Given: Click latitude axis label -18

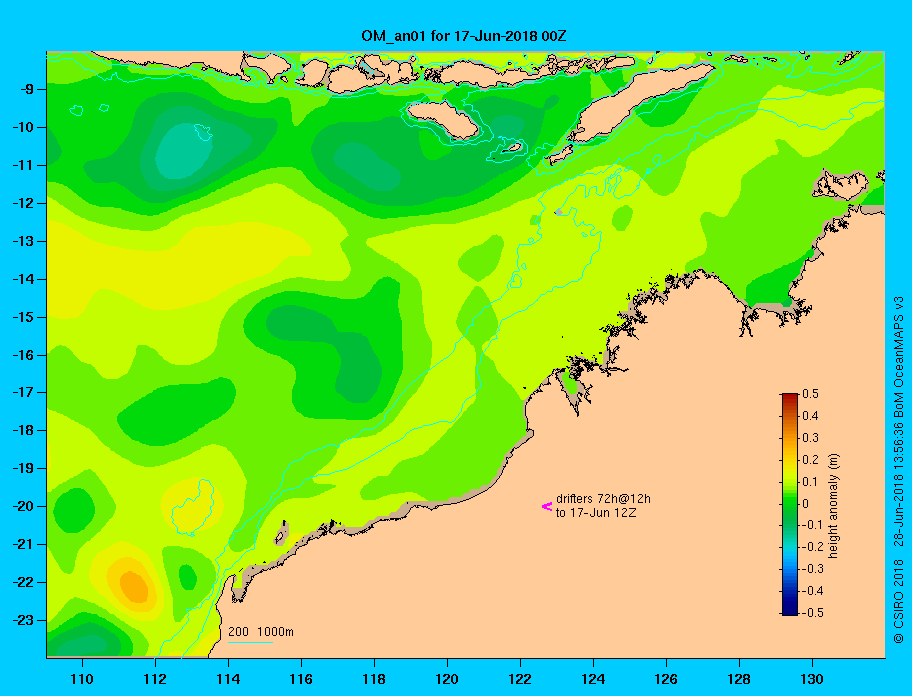Looking at the screenshot, I should pyautogui.click(x=23, y=431).
